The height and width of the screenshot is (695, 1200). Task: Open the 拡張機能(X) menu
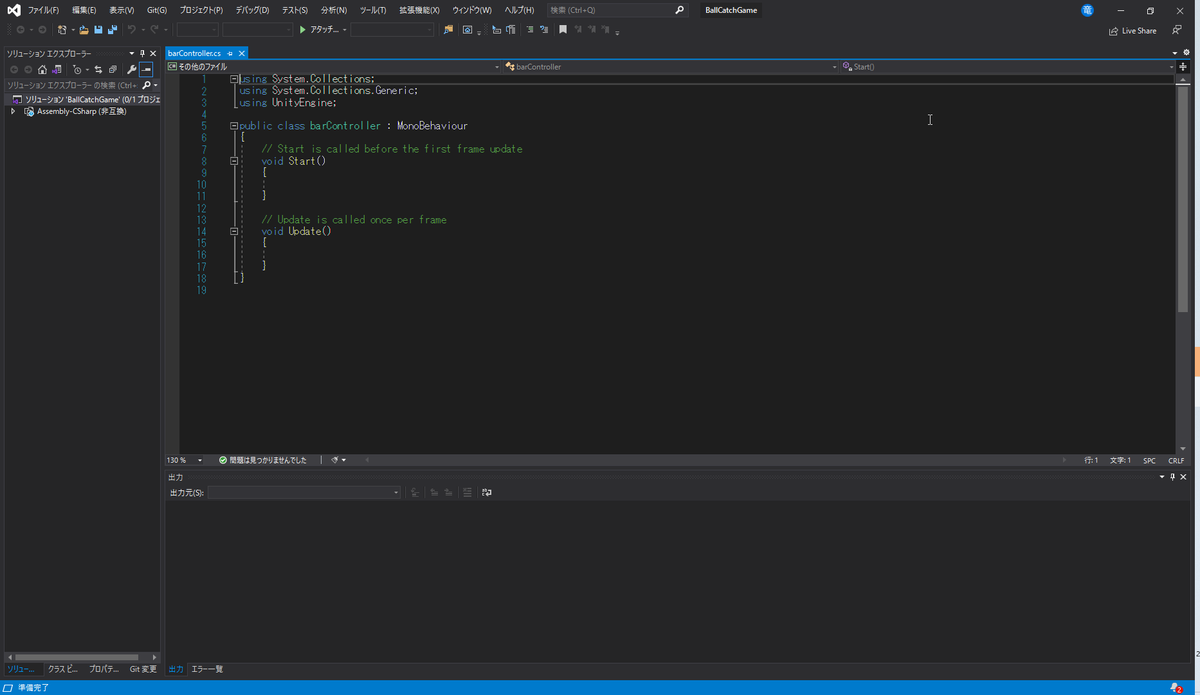point(419,10)
